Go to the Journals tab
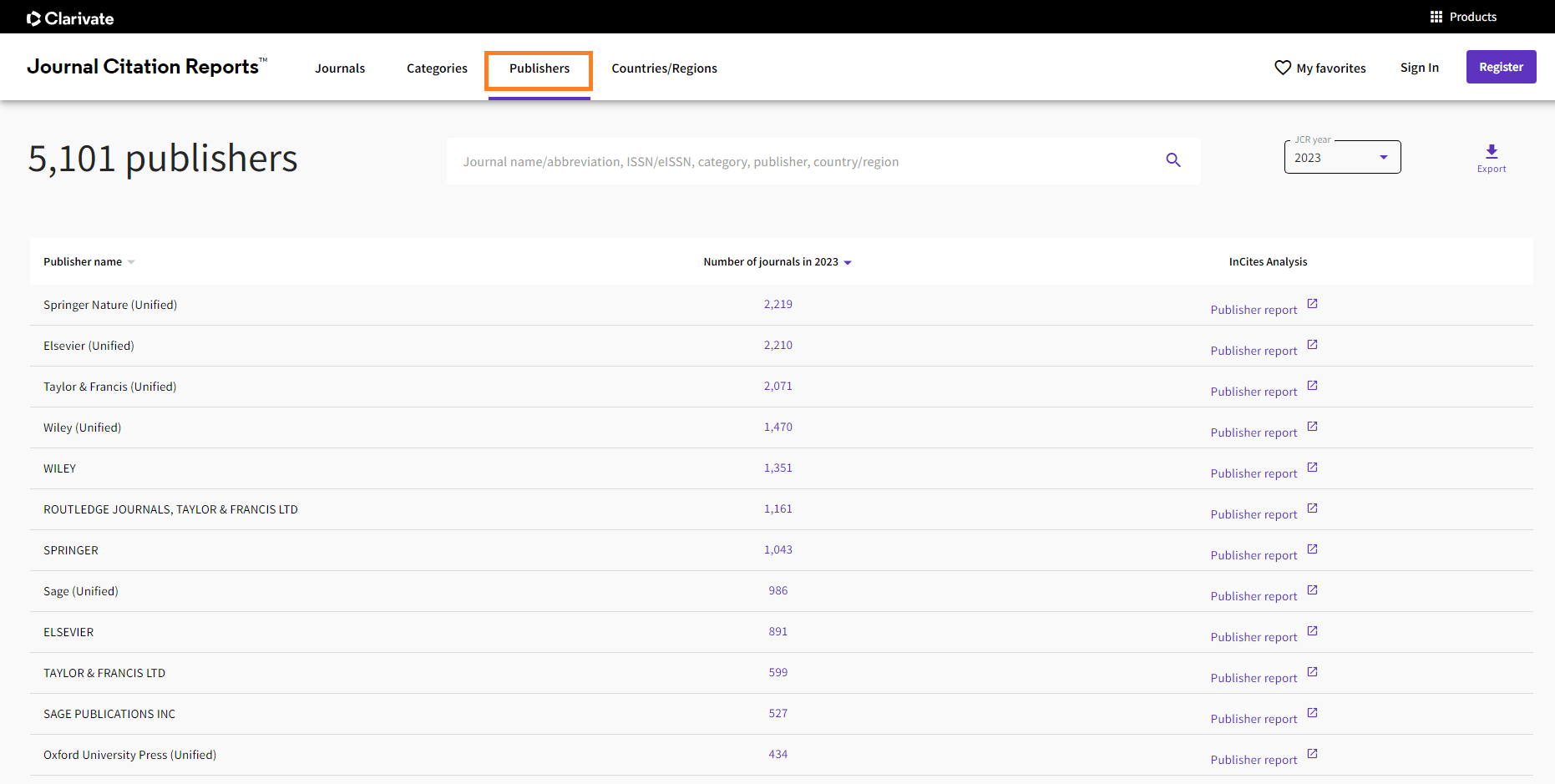This screenshot has height=784, width=1555. tap(340, 68)
